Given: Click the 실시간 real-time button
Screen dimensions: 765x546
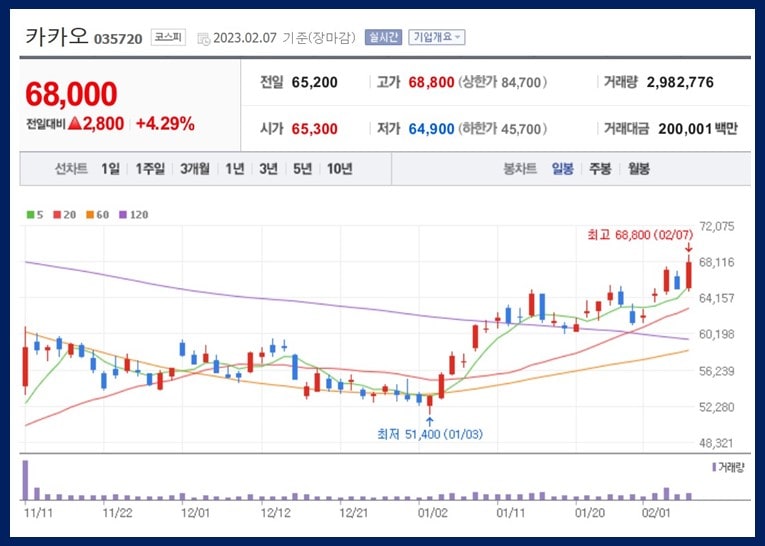Looking at the screenshot, I should 383,37.
